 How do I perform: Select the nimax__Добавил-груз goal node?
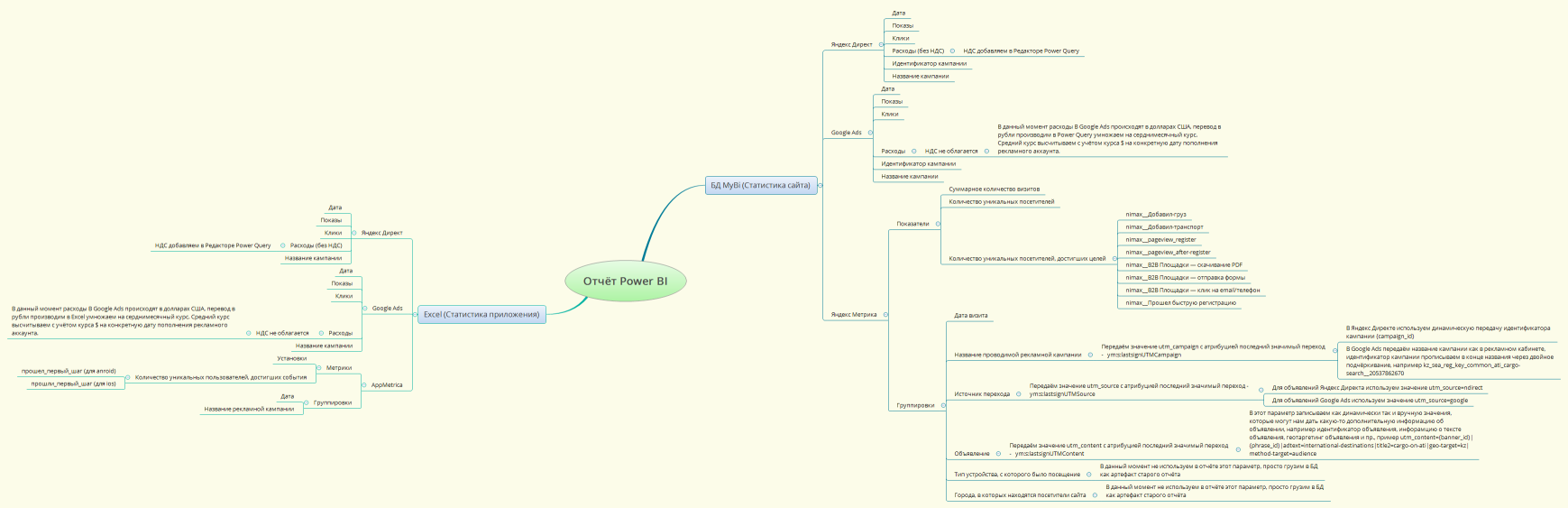(1155, 215)
